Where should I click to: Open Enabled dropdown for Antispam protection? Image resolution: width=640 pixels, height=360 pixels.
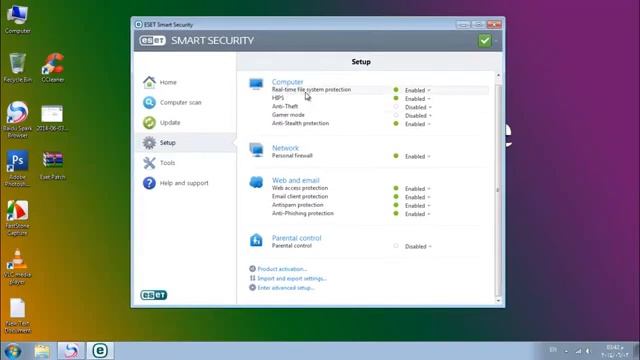(x=418, y=206)
